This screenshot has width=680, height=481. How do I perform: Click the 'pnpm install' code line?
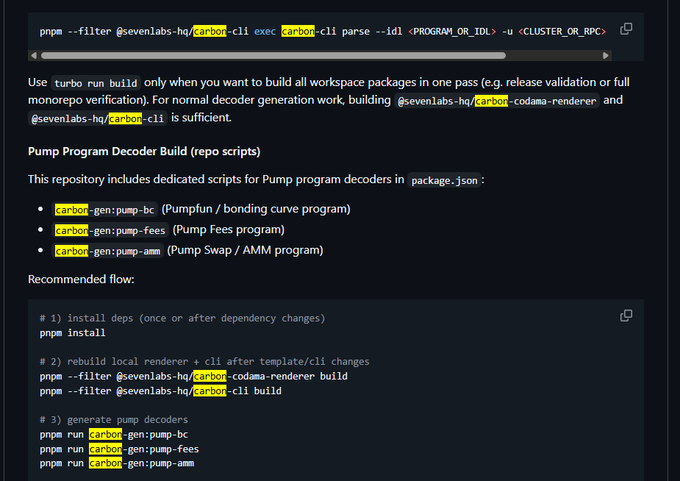(72, 333)
